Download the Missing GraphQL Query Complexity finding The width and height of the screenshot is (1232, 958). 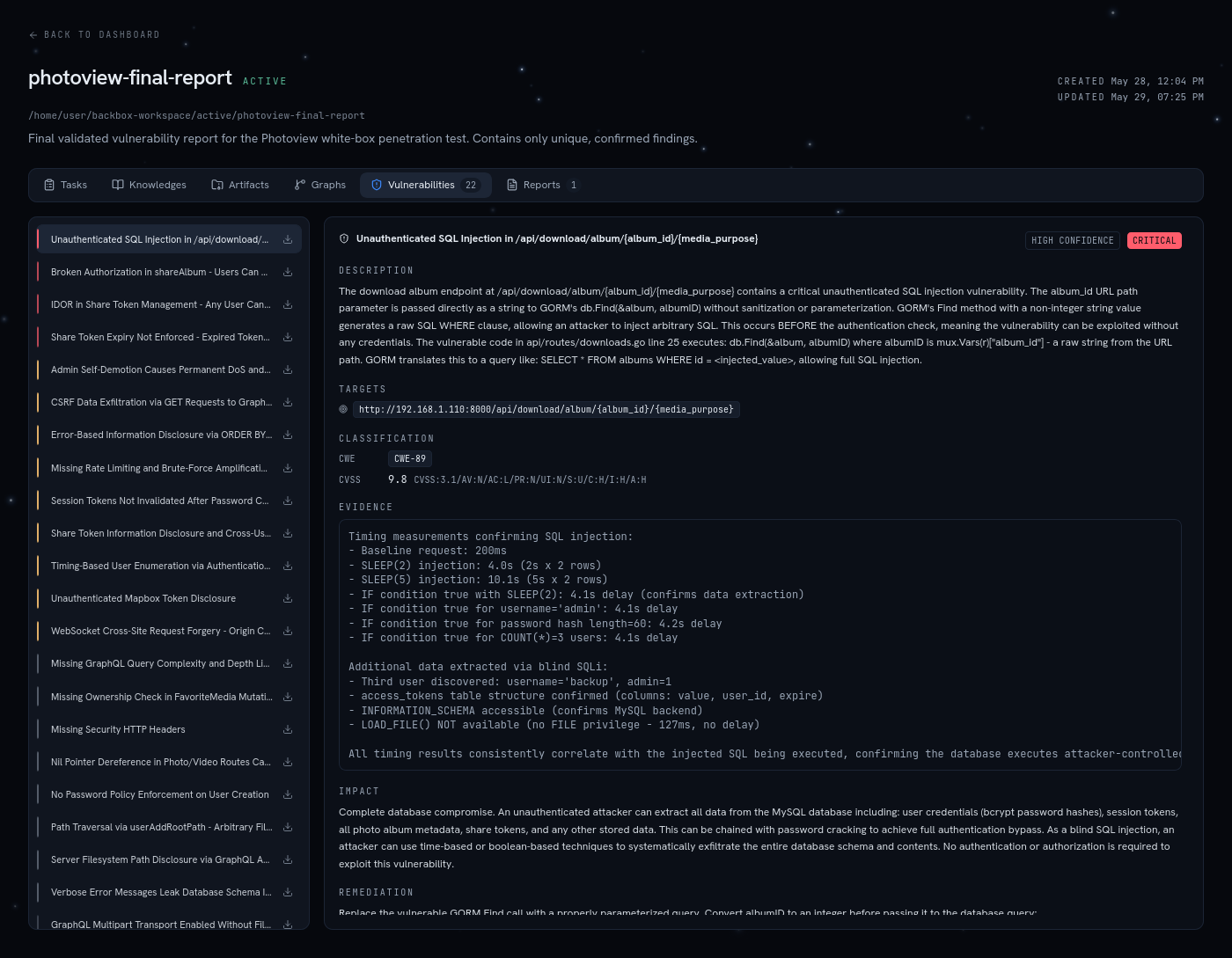(288, 663)
